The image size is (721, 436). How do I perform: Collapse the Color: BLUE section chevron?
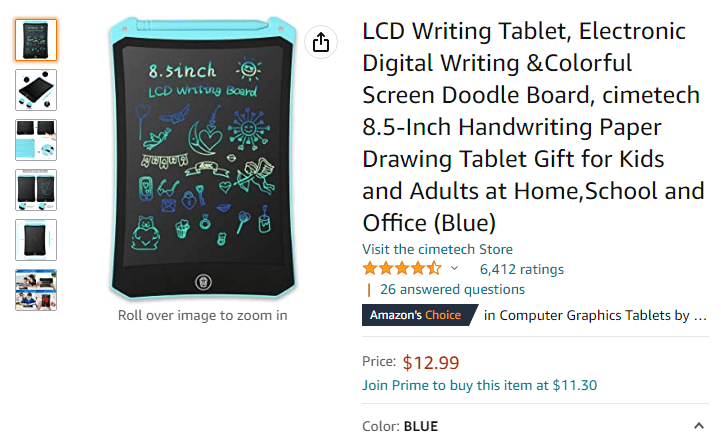point(699,426)
